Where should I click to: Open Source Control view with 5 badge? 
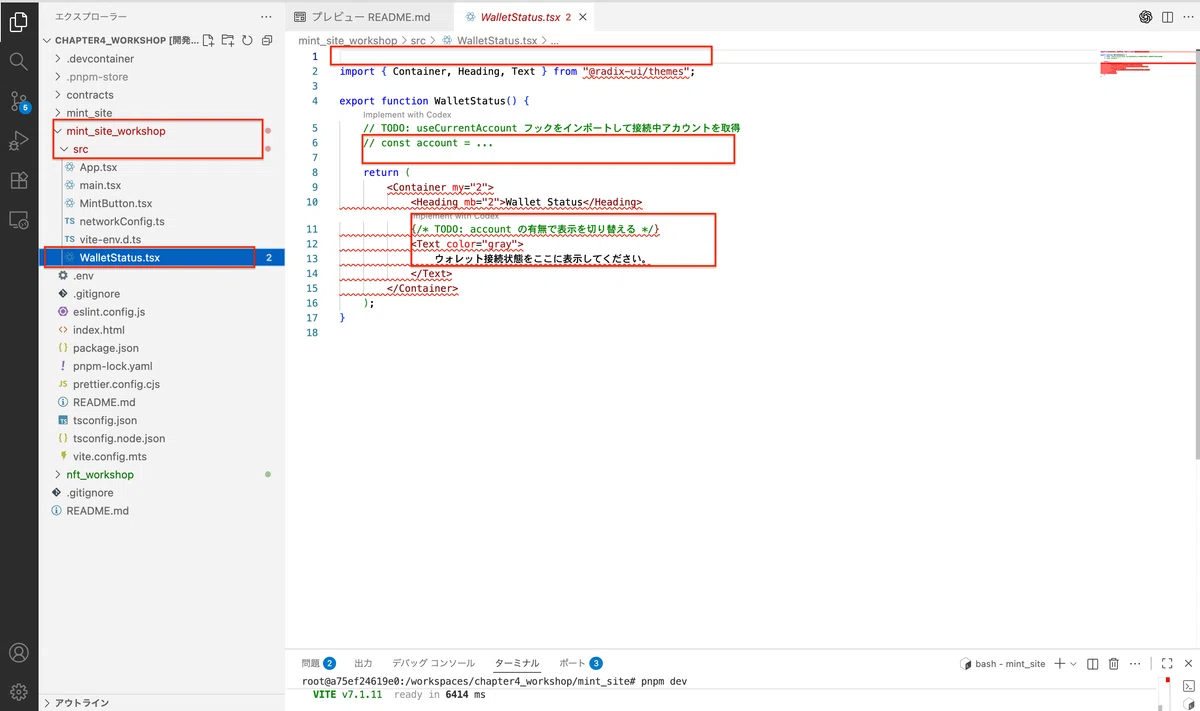[18, 101]
